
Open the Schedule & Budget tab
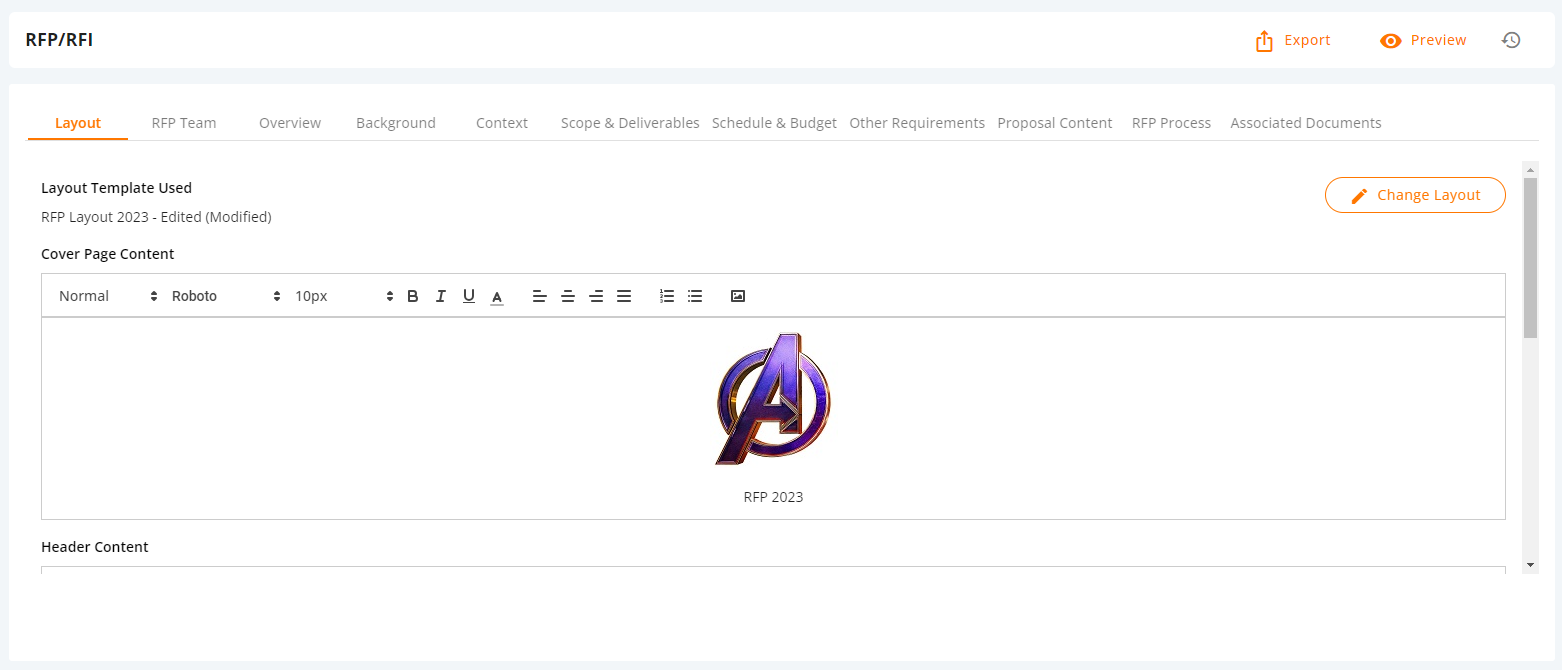click(x=774, y=123)
